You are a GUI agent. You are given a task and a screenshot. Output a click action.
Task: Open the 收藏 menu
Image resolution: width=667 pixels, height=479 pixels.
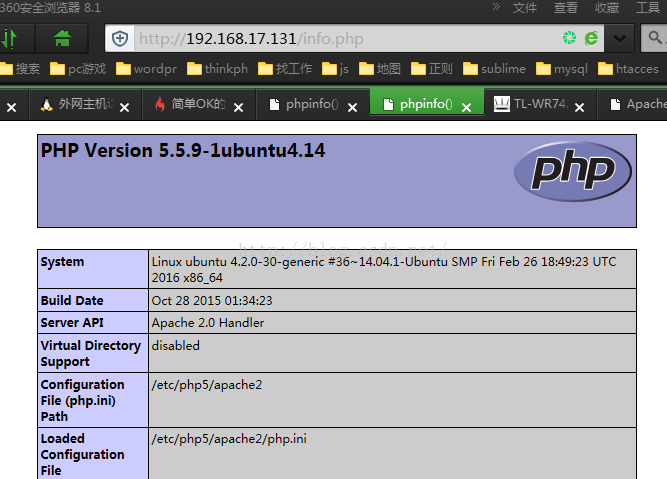click(607, 7)
